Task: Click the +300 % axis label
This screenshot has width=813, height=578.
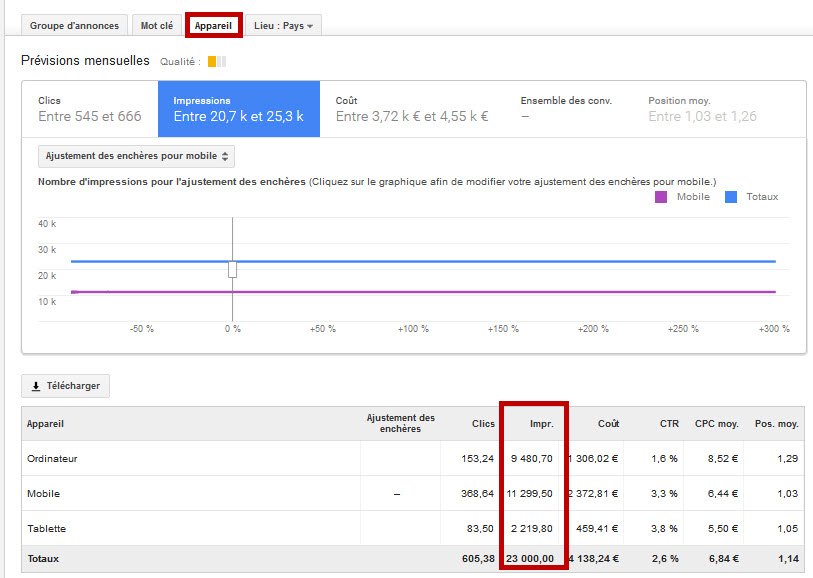Action: point(774,329)
